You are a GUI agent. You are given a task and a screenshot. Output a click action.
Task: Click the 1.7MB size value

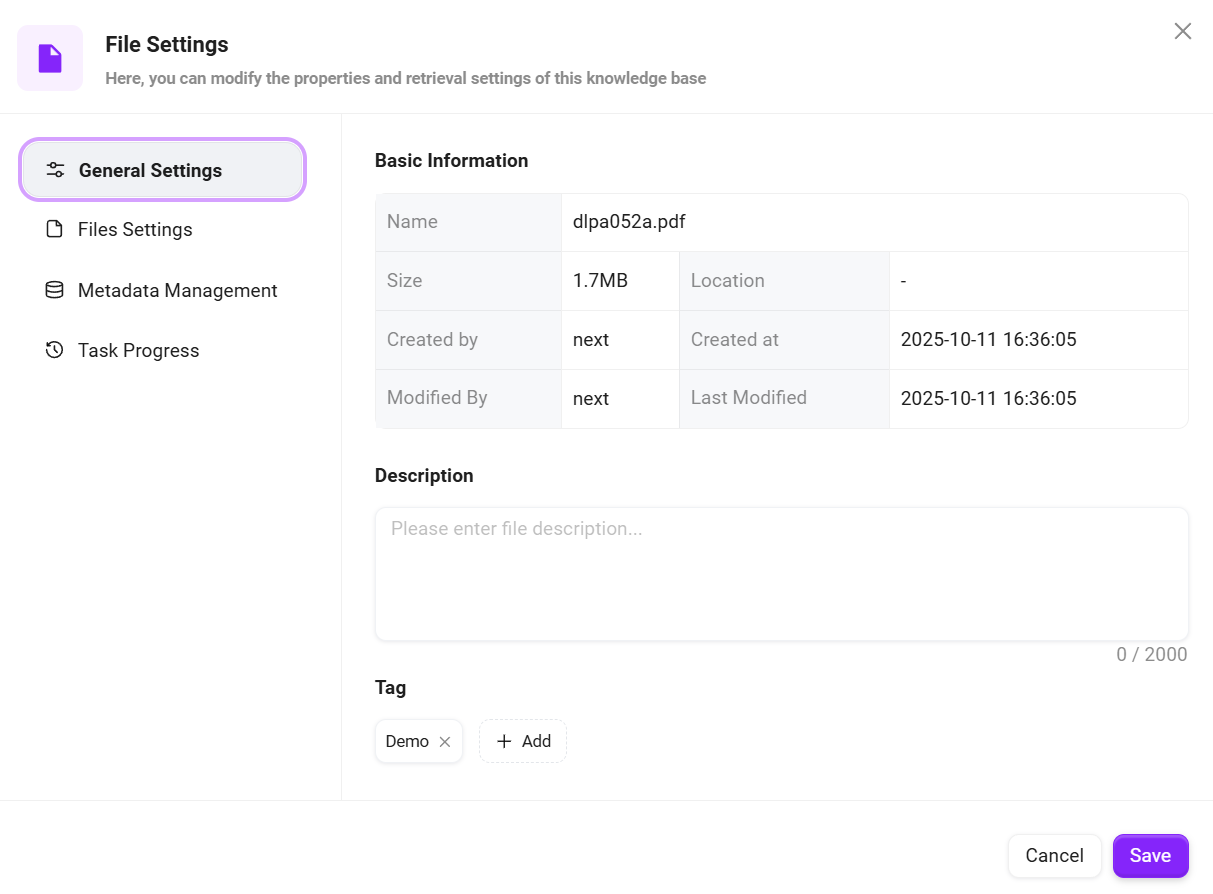[x=600, y=281]
